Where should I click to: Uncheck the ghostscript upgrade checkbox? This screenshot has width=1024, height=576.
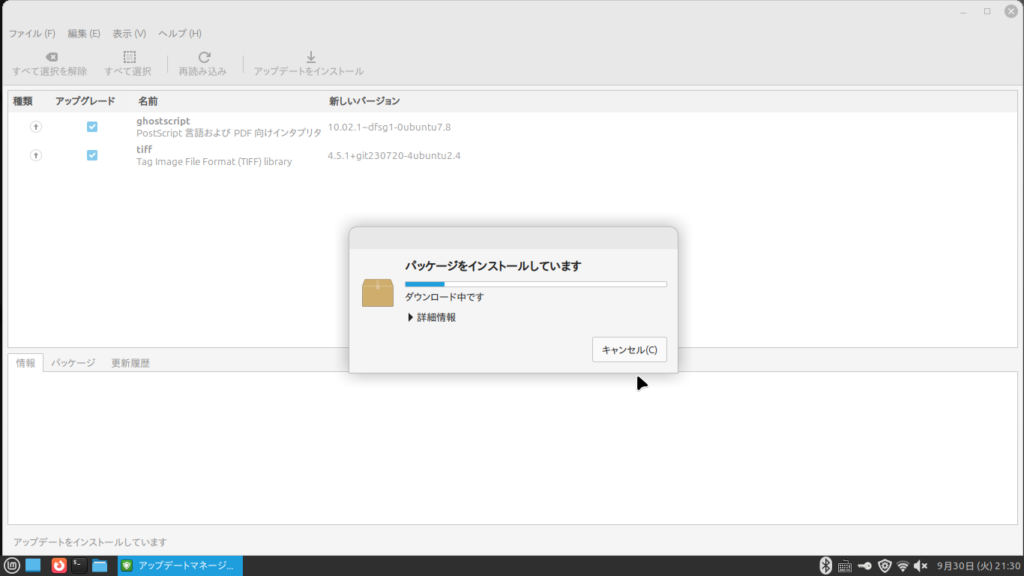pos(92,127)
